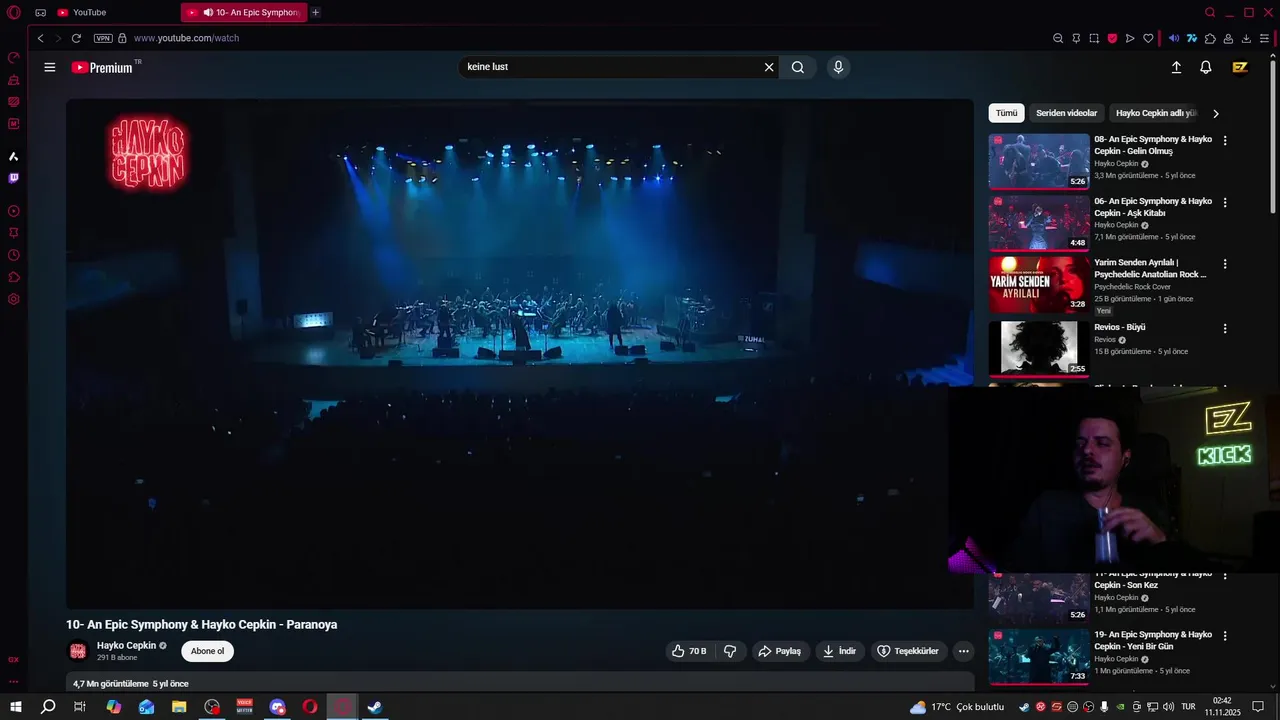
Task: Reload the page
Action: pyautogui.click(x=76, y=38)
